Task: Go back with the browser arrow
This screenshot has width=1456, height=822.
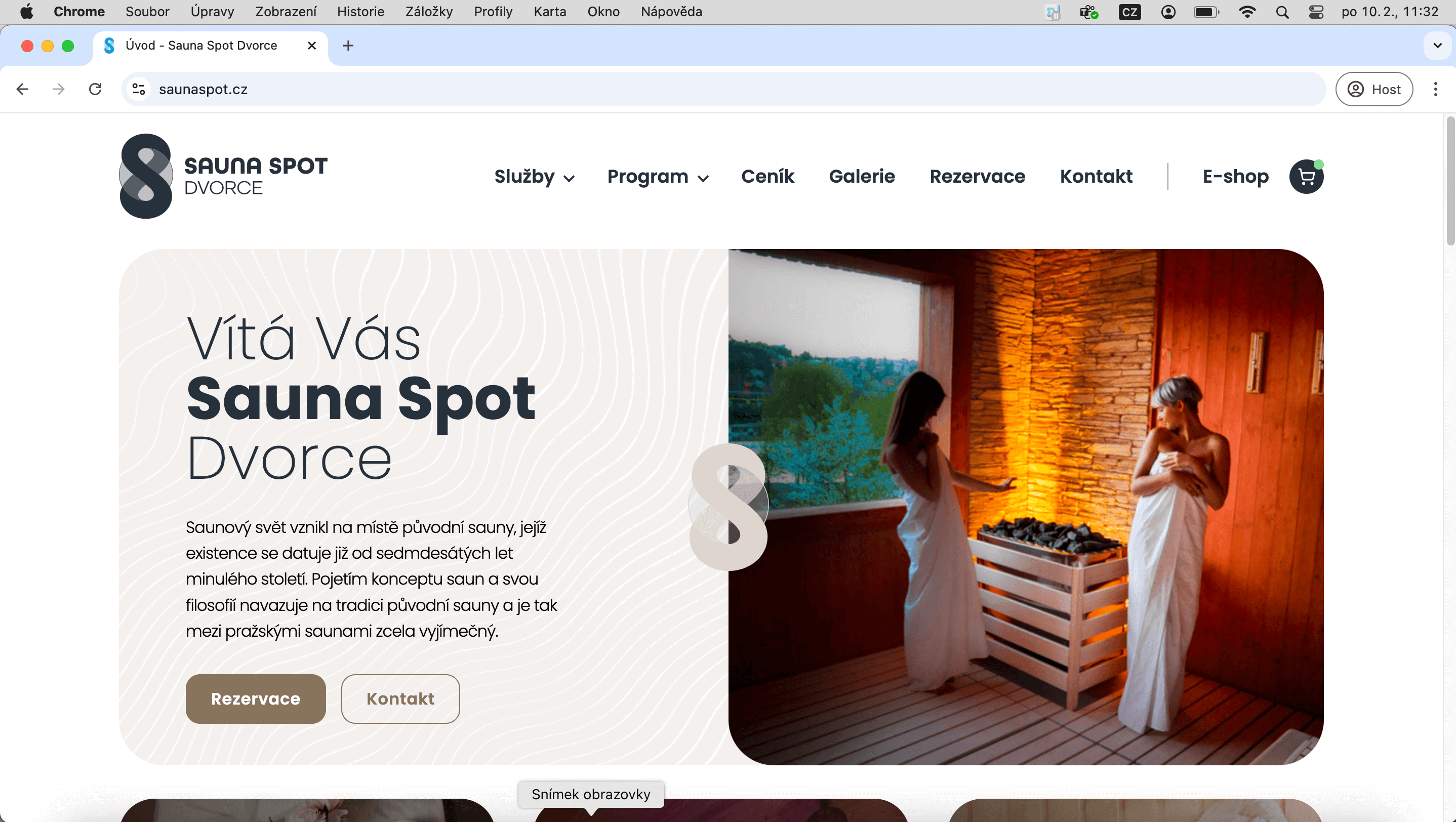Action: [x=23, y=89]
